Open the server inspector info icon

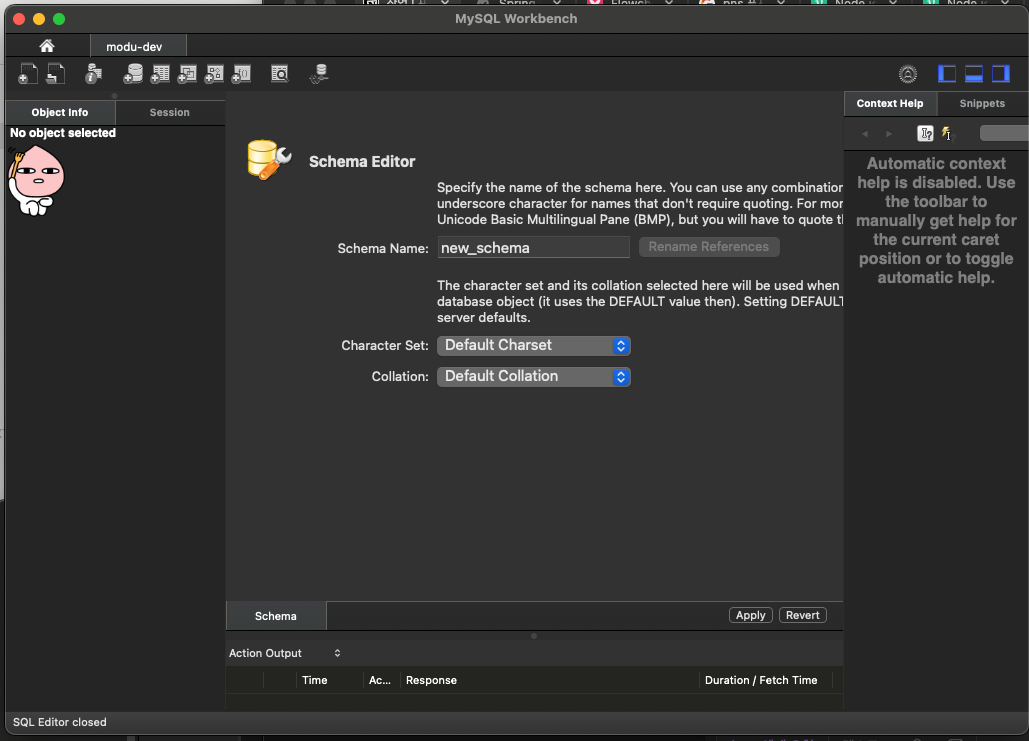click(x=94, y=74)
